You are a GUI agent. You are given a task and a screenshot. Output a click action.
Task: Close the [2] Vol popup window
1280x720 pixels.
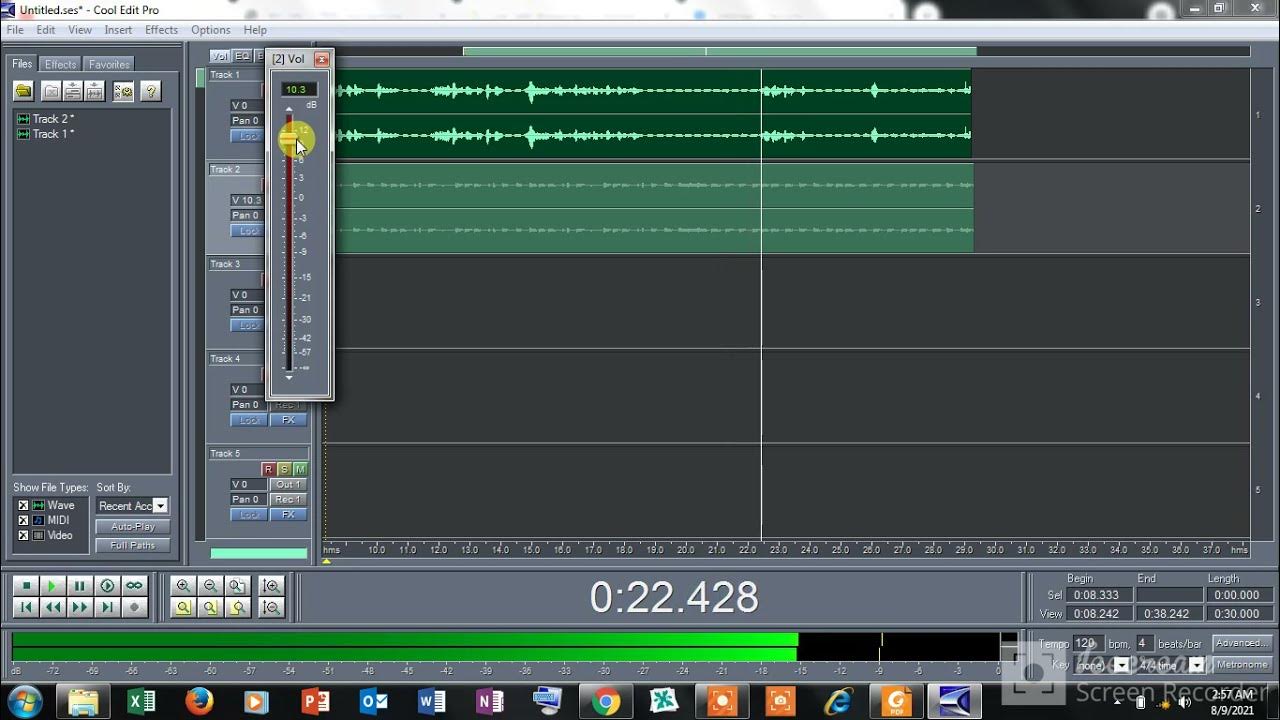pyautogui.click(x=321, y=59)
